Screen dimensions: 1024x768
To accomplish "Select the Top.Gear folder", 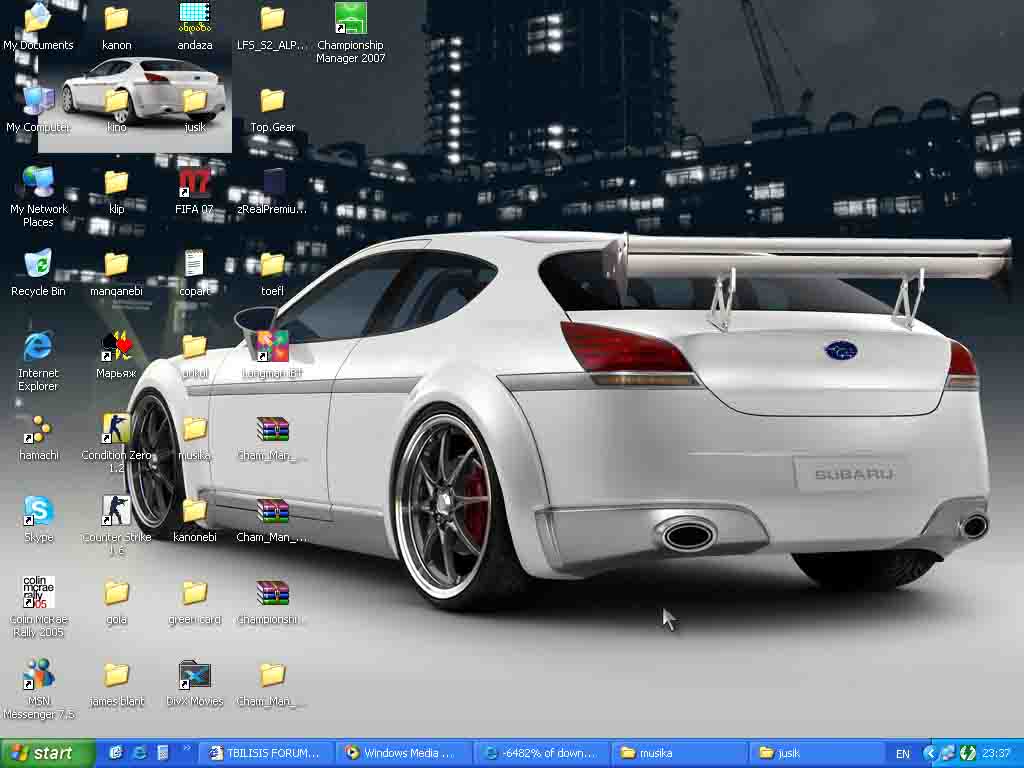I will [x=272, y=102].
